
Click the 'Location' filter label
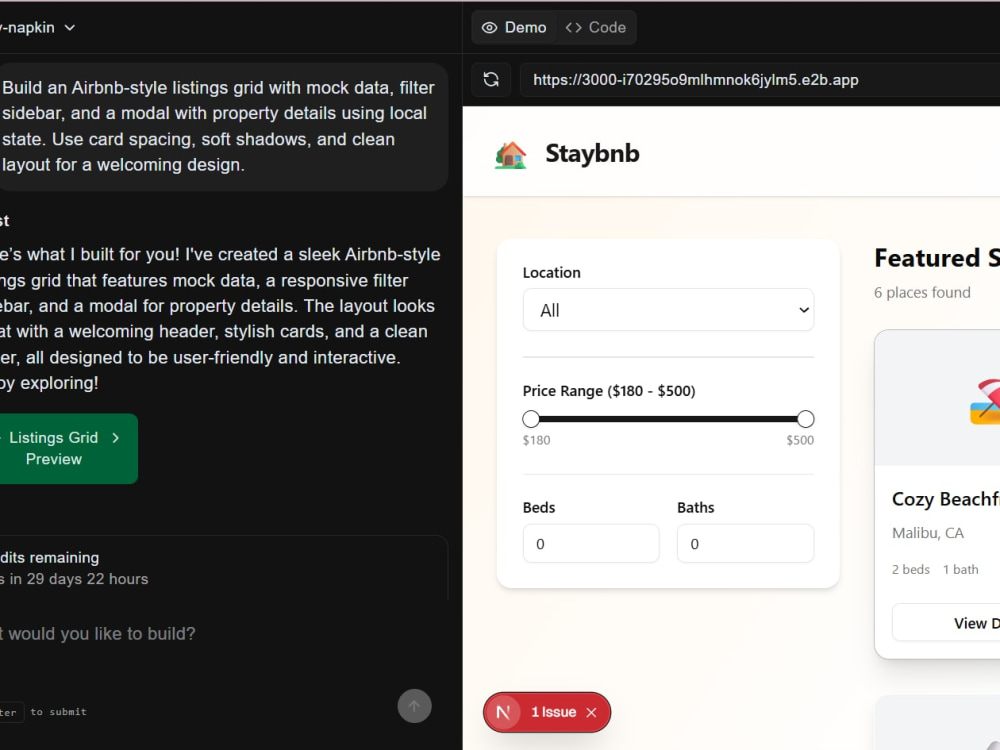coord(552,273)
